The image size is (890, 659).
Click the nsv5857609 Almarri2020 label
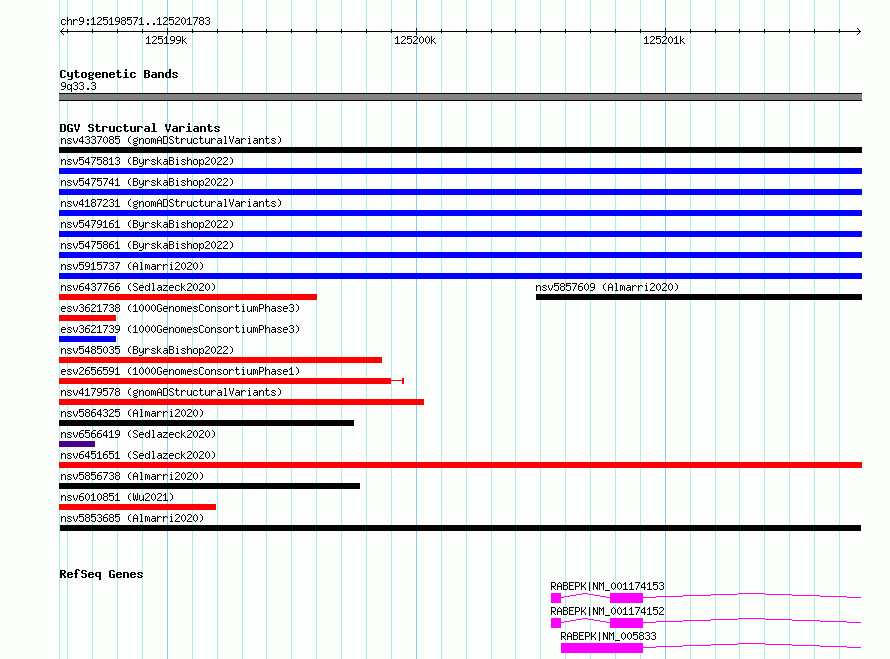607,287
